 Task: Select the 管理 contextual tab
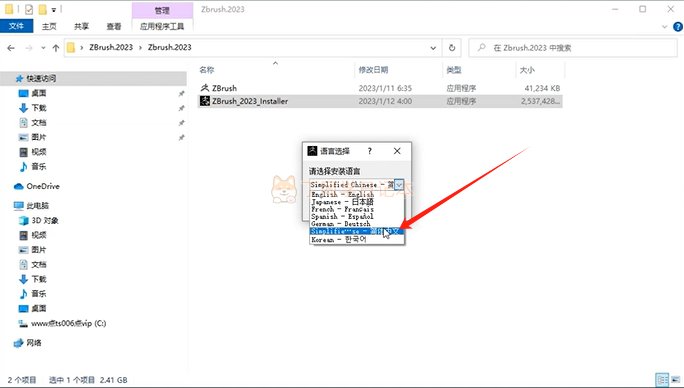(x=162, y=10)
